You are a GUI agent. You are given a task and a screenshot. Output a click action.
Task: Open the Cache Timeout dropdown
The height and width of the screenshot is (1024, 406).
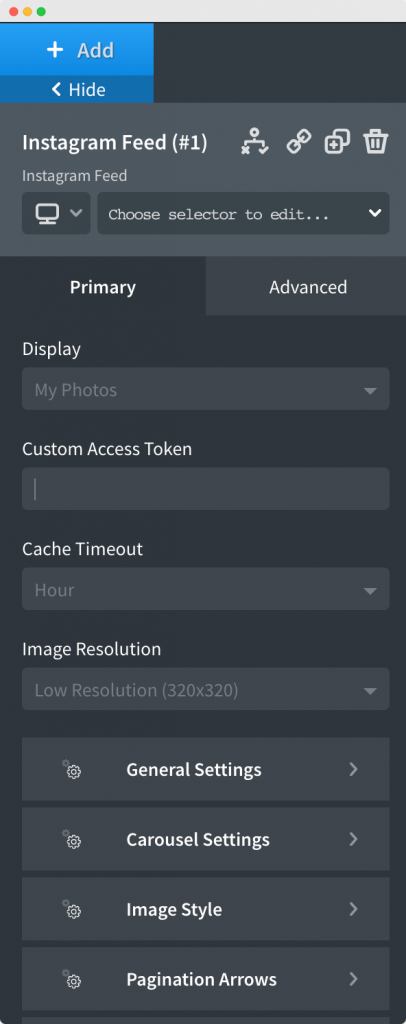pyautogui.click(x=206, y=589)
